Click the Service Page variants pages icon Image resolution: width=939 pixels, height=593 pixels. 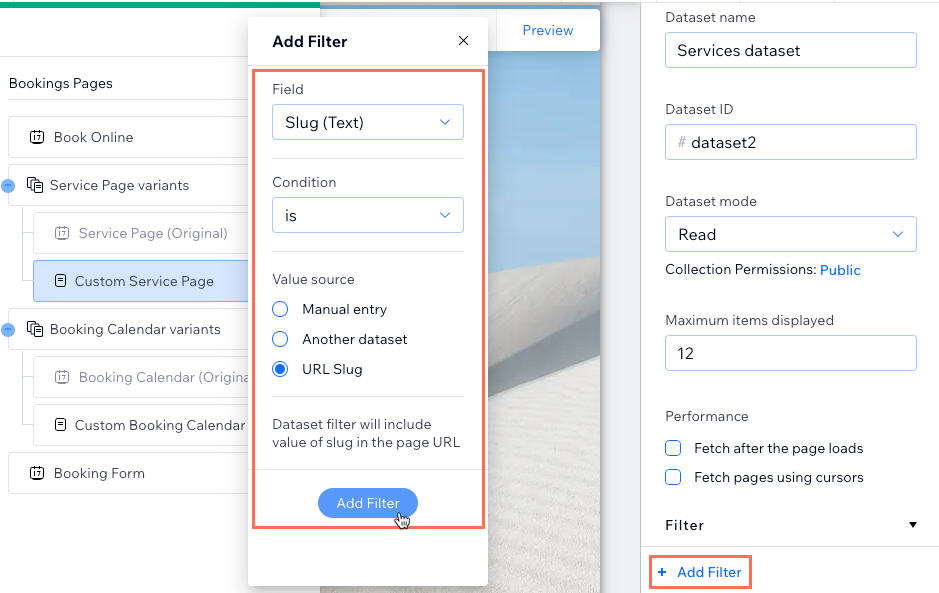(x=35, y=185)
